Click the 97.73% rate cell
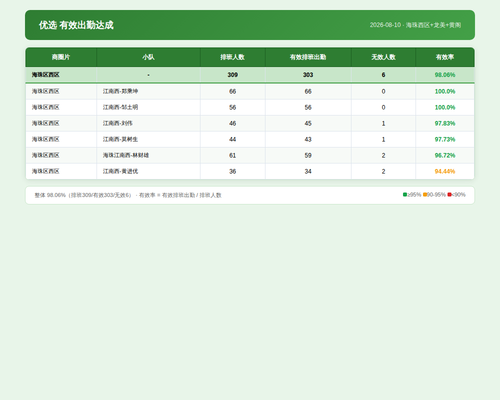Viewport: 500px width, 400px height. (x=445, y=139)
